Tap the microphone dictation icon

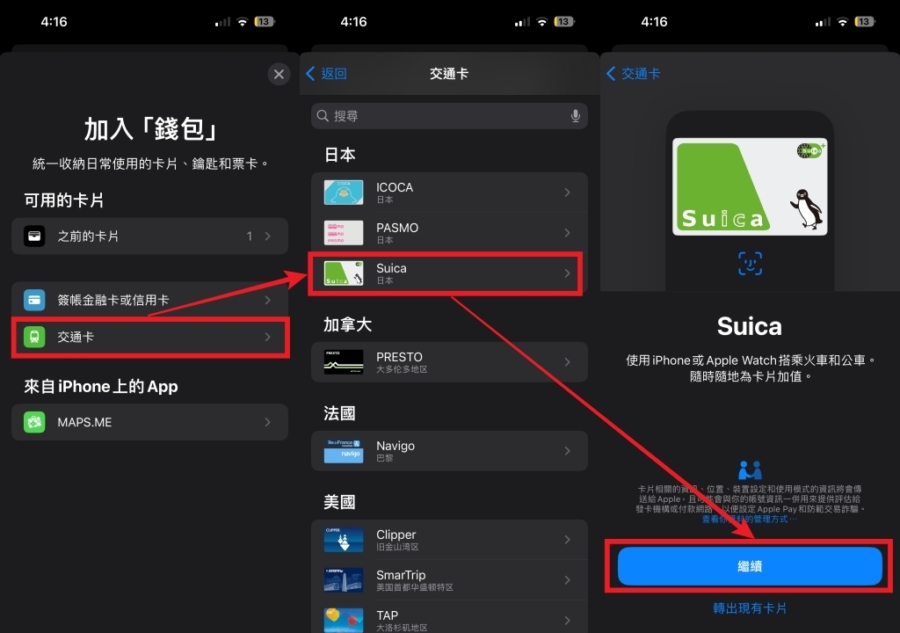(x=575, y=116)
